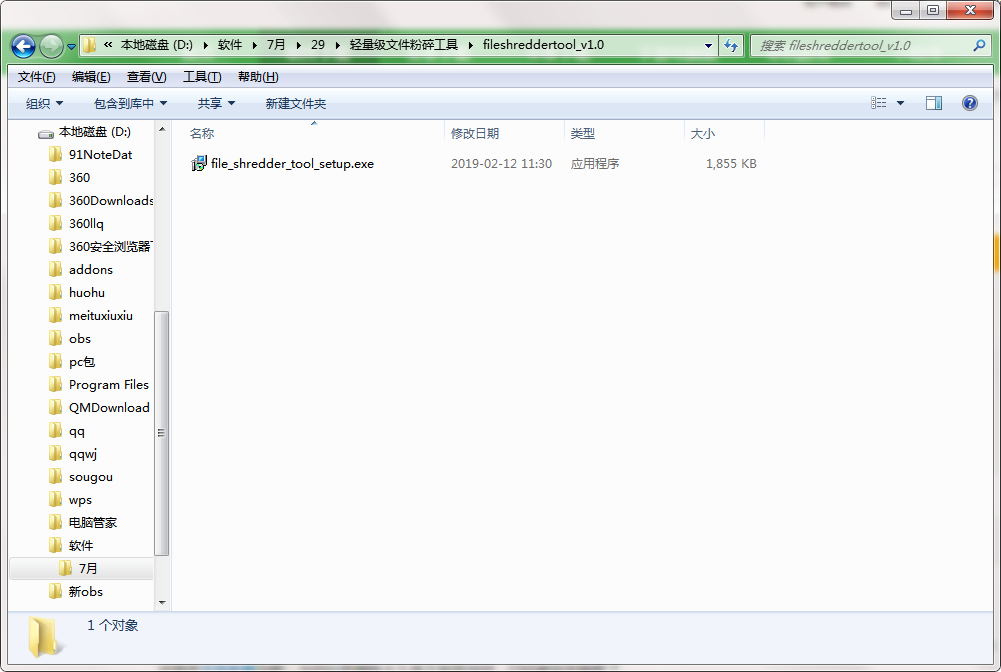Open the 帮助(H) menu
The width and height of the screenshot is (1001, 672).
tap(258, 77)
